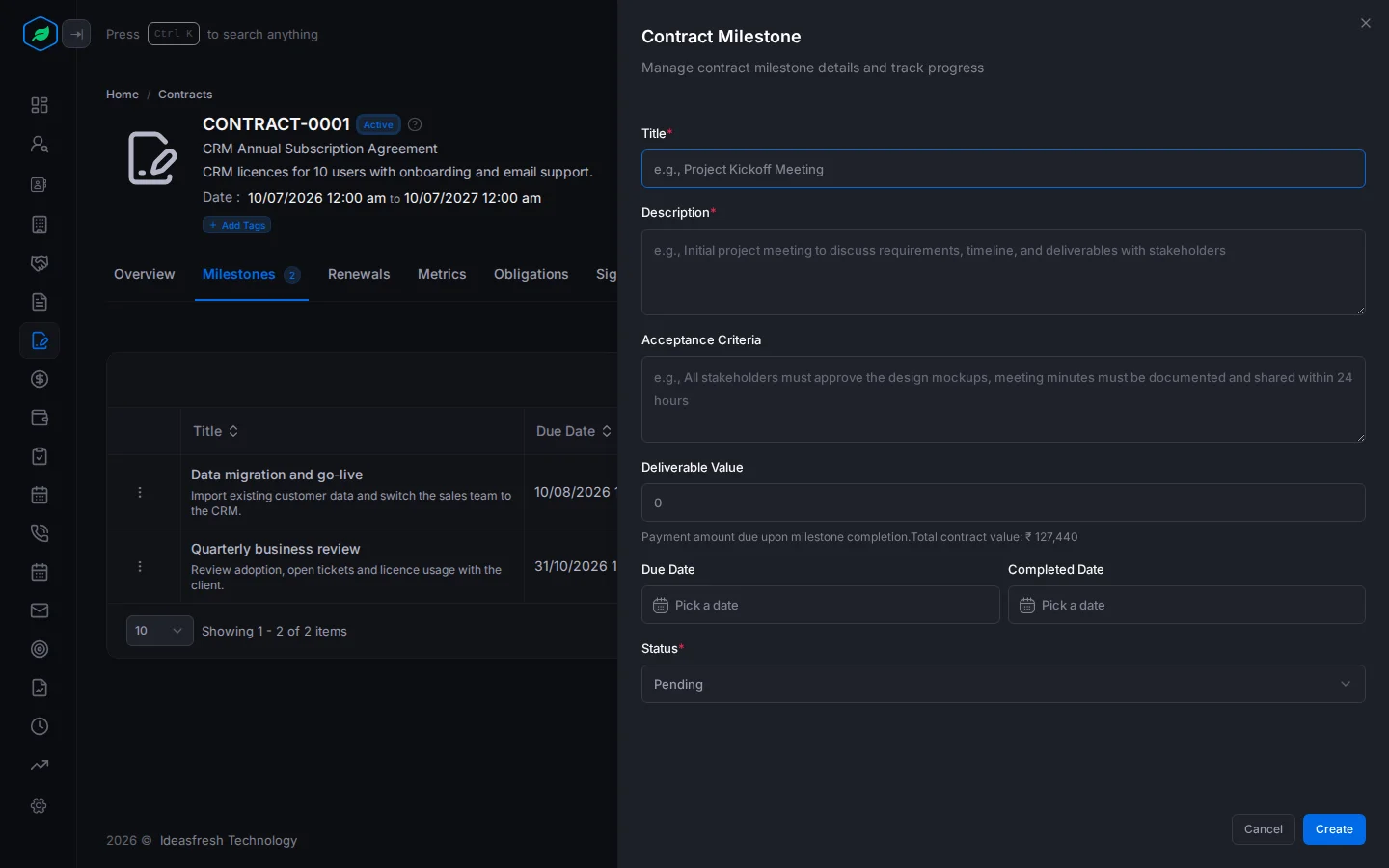Open the clipboard checklist sidebar icon
This screenshot has height=868, width=1389.
click(x=40, y=456)
